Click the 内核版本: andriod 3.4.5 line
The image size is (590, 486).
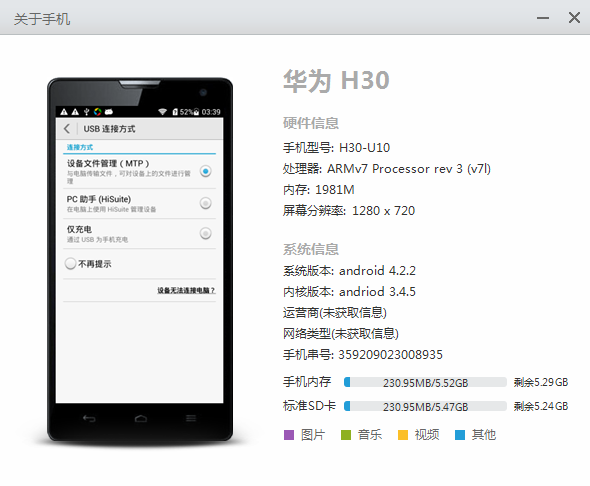click(x=349, y=292)
